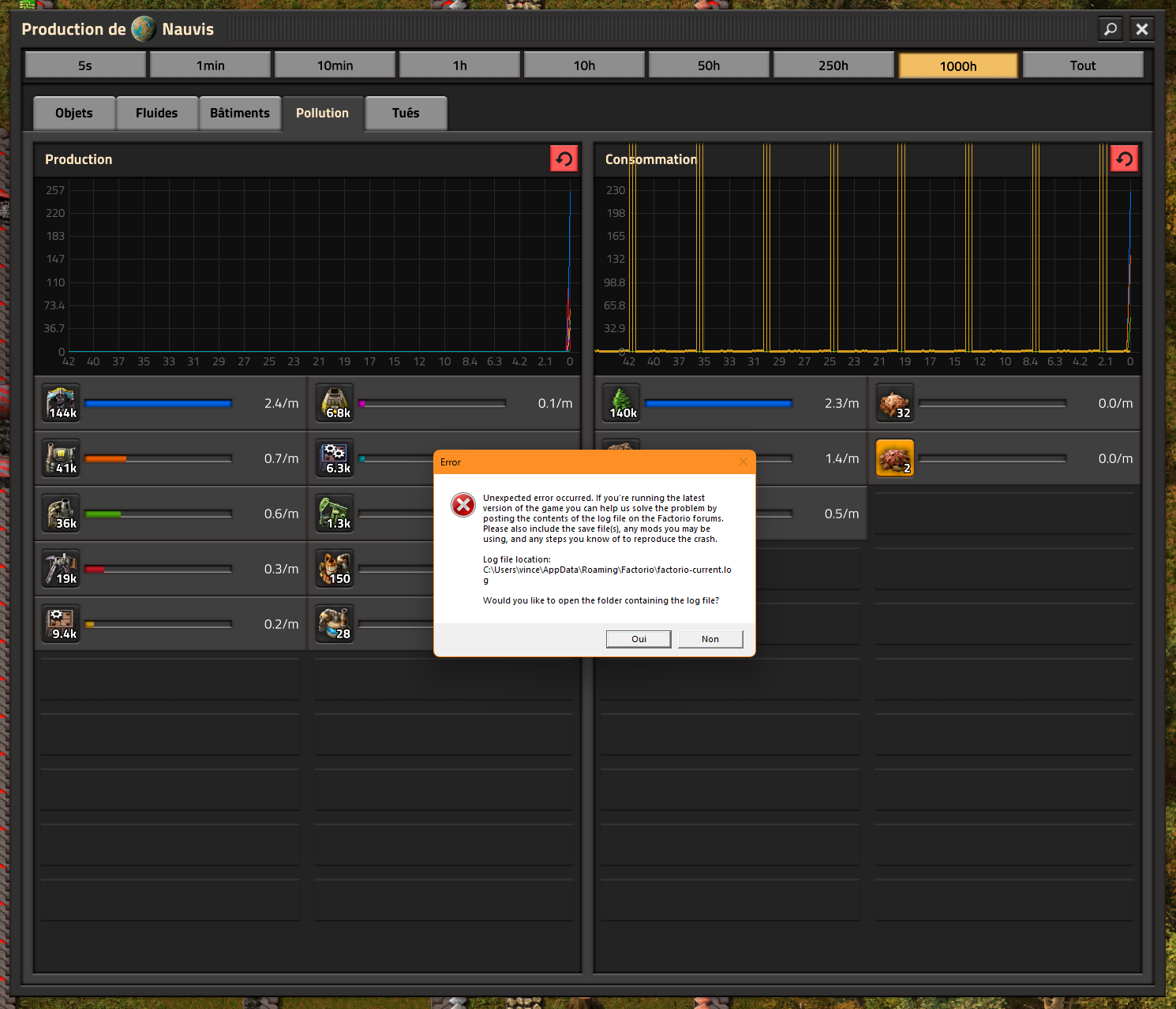Click the red bar of the 0.3/m row
The width and height of the screenshot is (1176, 1009).
(94, 569)
